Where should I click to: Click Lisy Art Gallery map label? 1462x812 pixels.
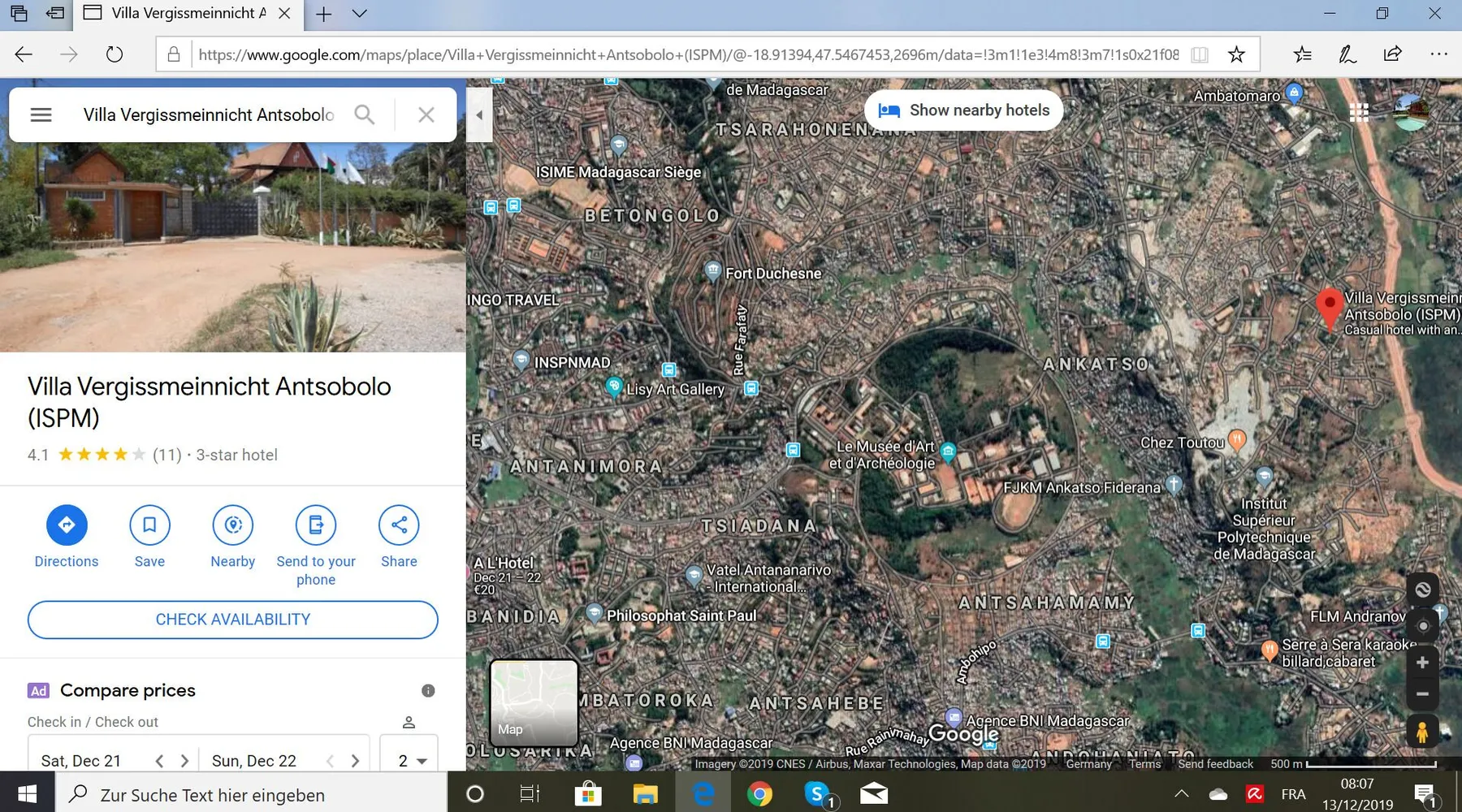675,389
